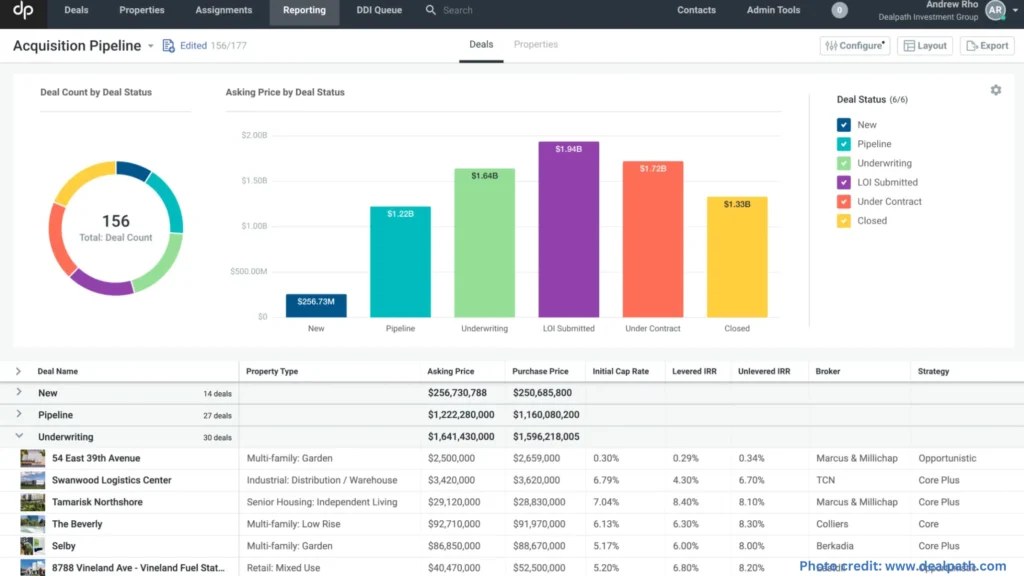Click the Configure button
The height and width of the screenshot is (576, 1024).
[x=854, y=46]
